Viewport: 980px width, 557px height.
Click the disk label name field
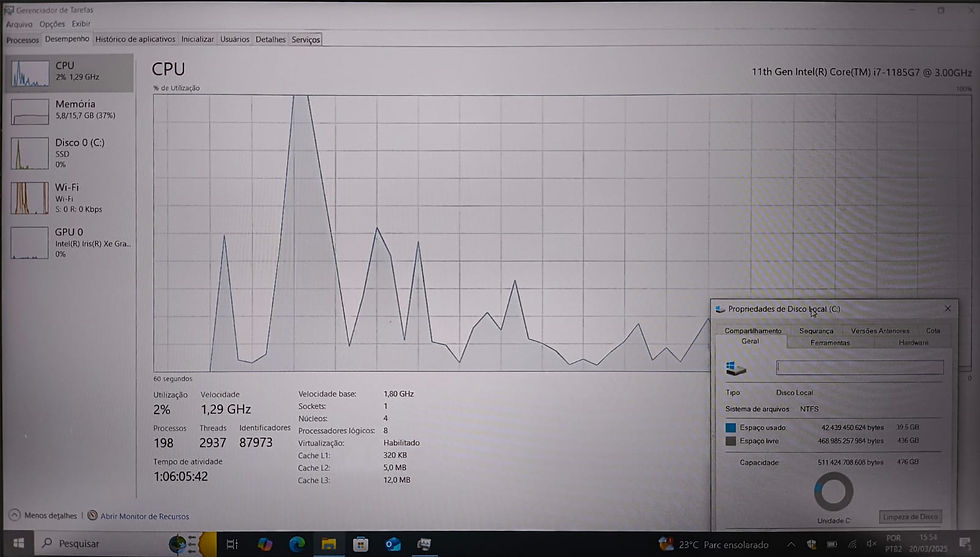pyautogui.click(x=860, y=367)
